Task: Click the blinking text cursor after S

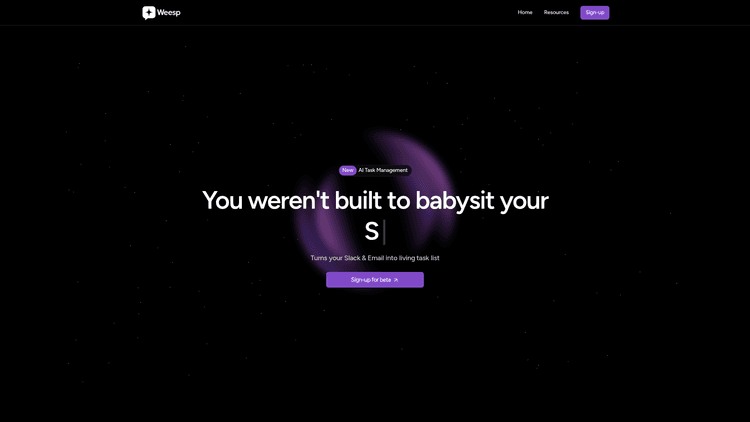Action: pyautogui.click(x=384, y=232)
